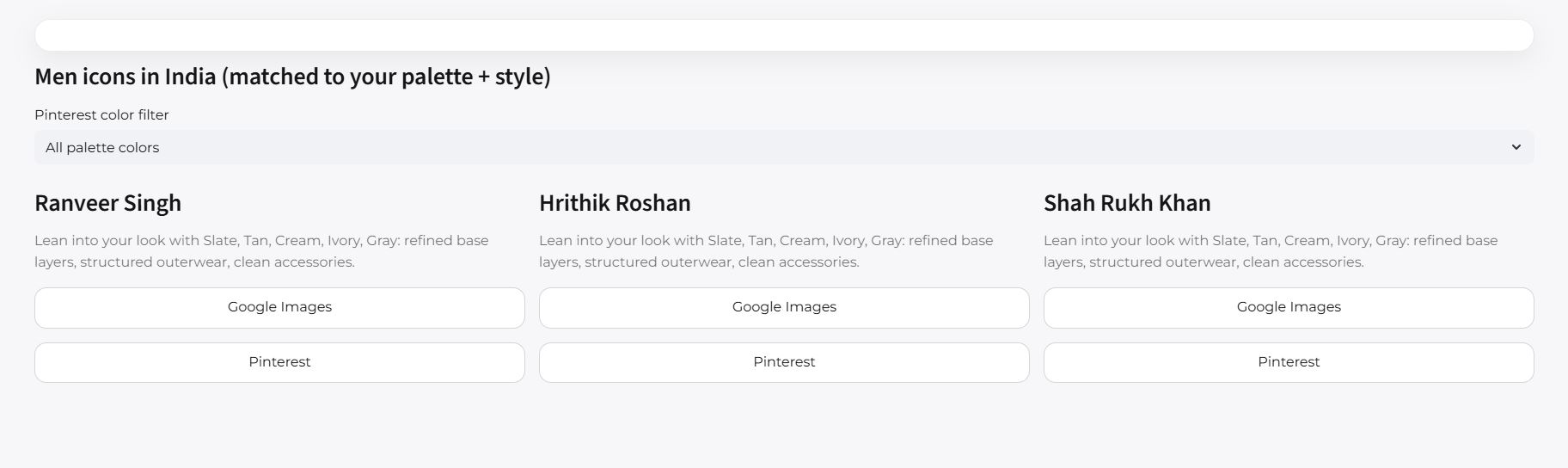Click the style description under Ranveer Singh
Viewport: 1568px width, 468px height.
point(261,251)
